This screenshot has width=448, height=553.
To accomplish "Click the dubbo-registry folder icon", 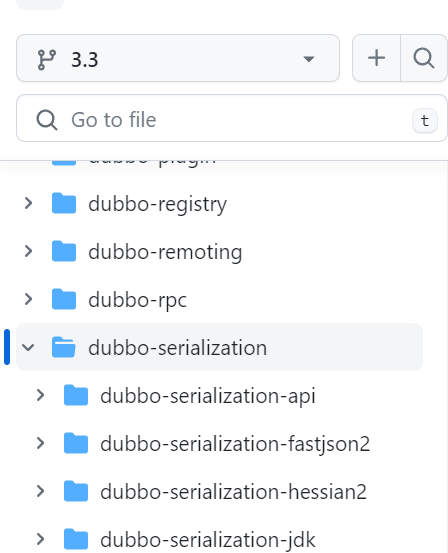I will coord(64,203).
